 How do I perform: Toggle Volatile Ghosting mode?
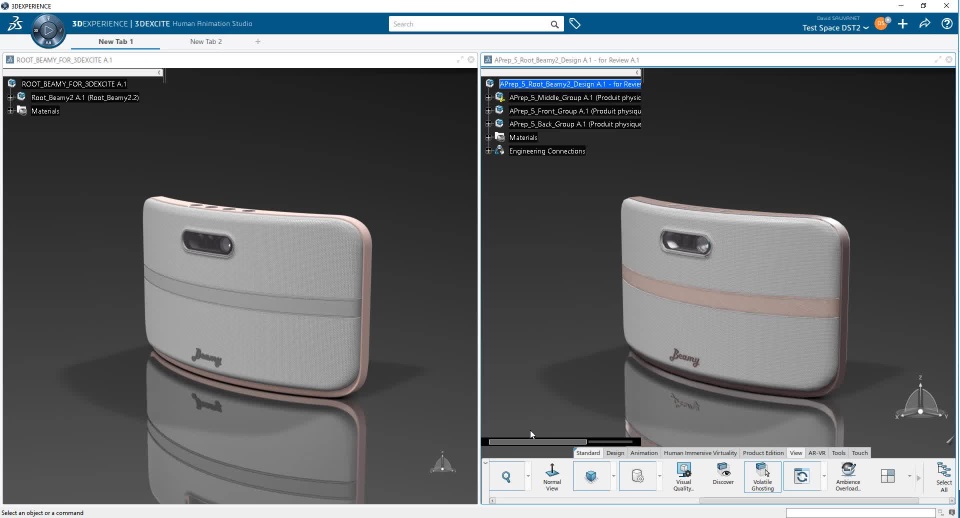click(x=763, y=475)
